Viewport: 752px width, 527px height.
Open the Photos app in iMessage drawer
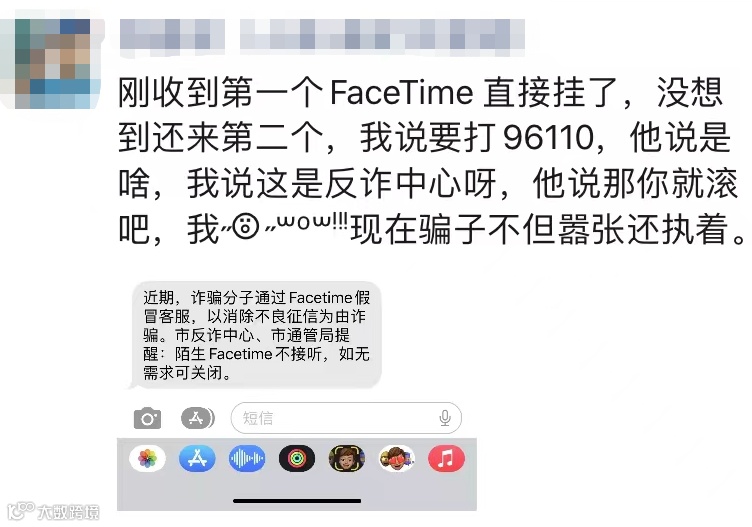pyautogui.click(x=147, y=458)
